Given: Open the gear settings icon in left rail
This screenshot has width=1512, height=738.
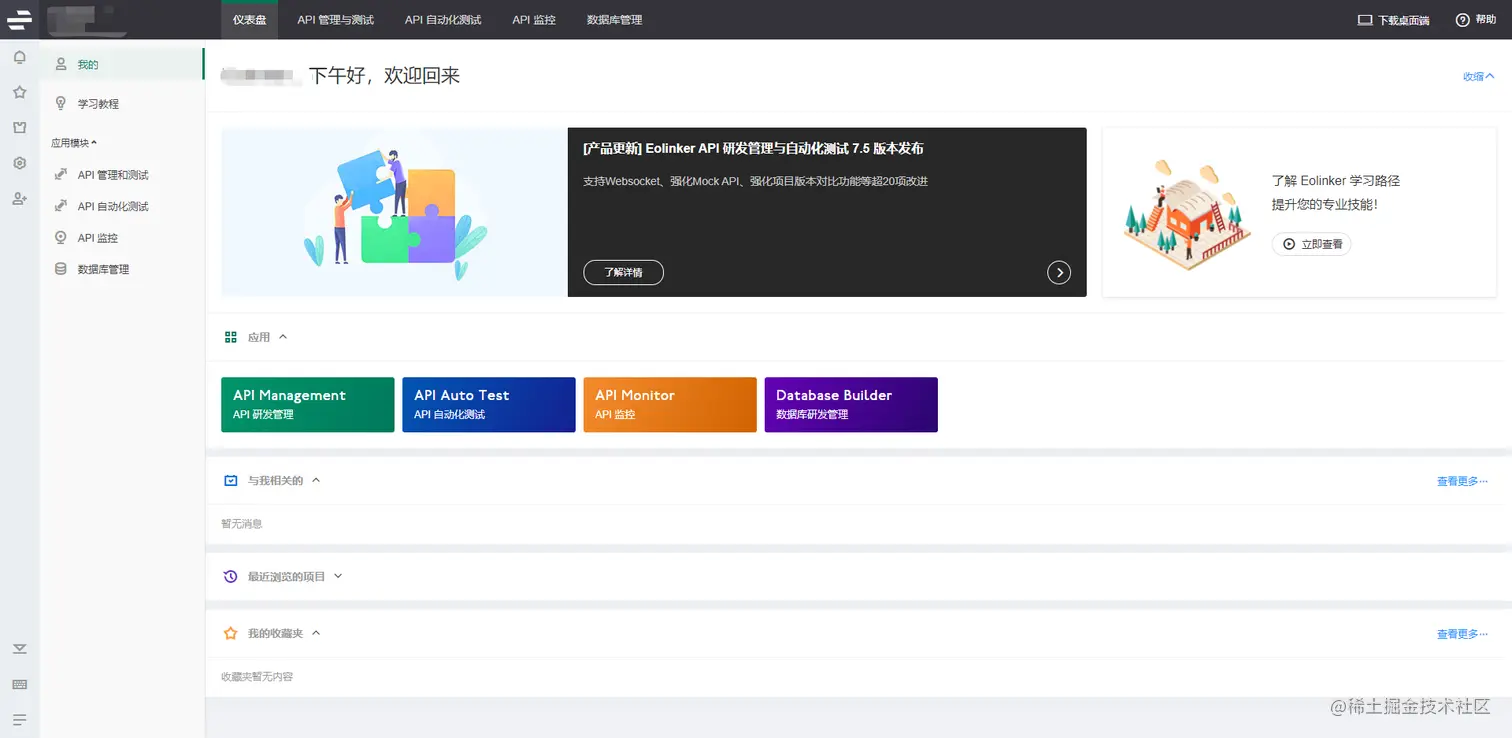Looking at the screenshot, I should (19, 163).
